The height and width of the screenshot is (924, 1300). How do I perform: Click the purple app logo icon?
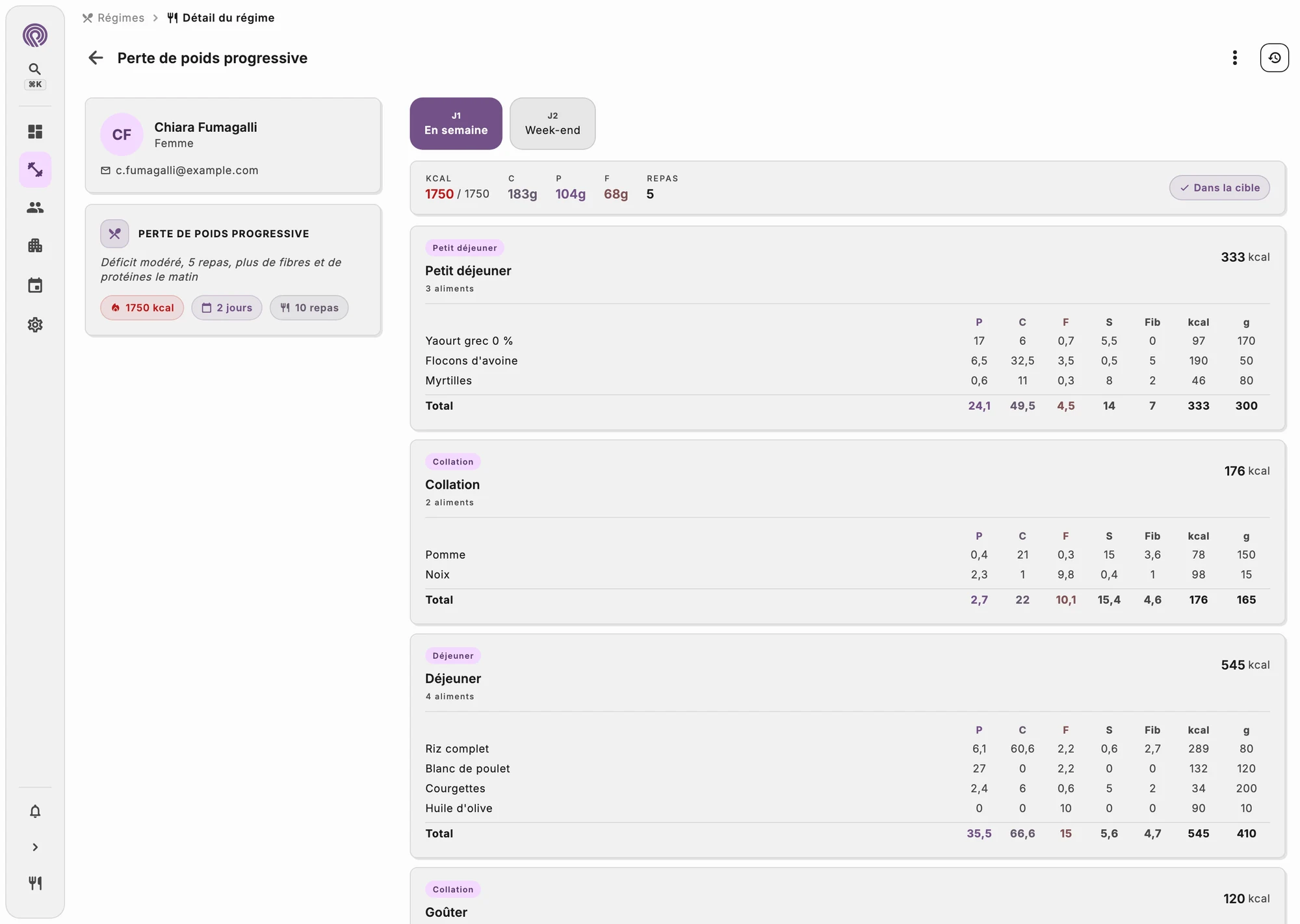click(35, 35)
